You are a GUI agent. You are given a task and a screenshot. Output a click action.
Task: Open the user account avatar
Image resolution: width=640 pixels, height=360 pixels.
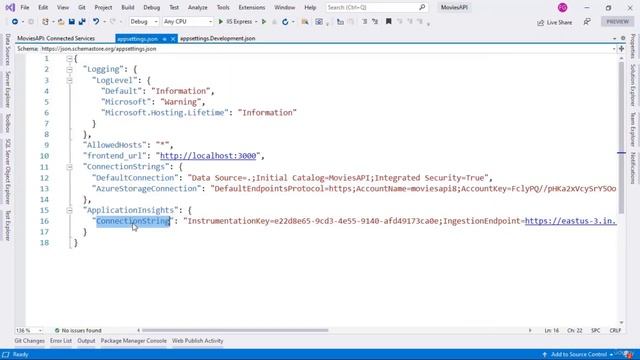pyautogui.click(x=562, y=7)
